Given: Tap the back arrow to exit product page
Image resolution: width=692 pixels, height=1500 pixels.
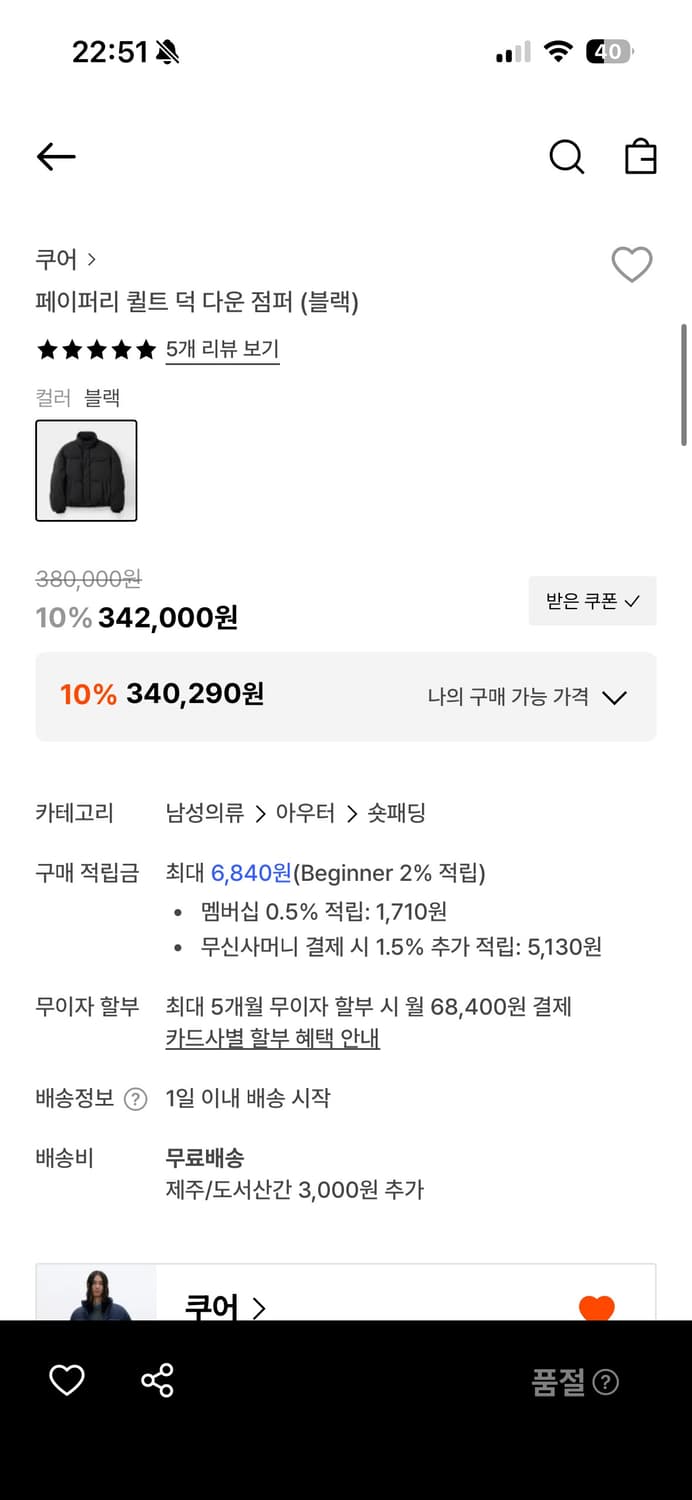Looking at the screenshot, I should (x=55, y=157).
